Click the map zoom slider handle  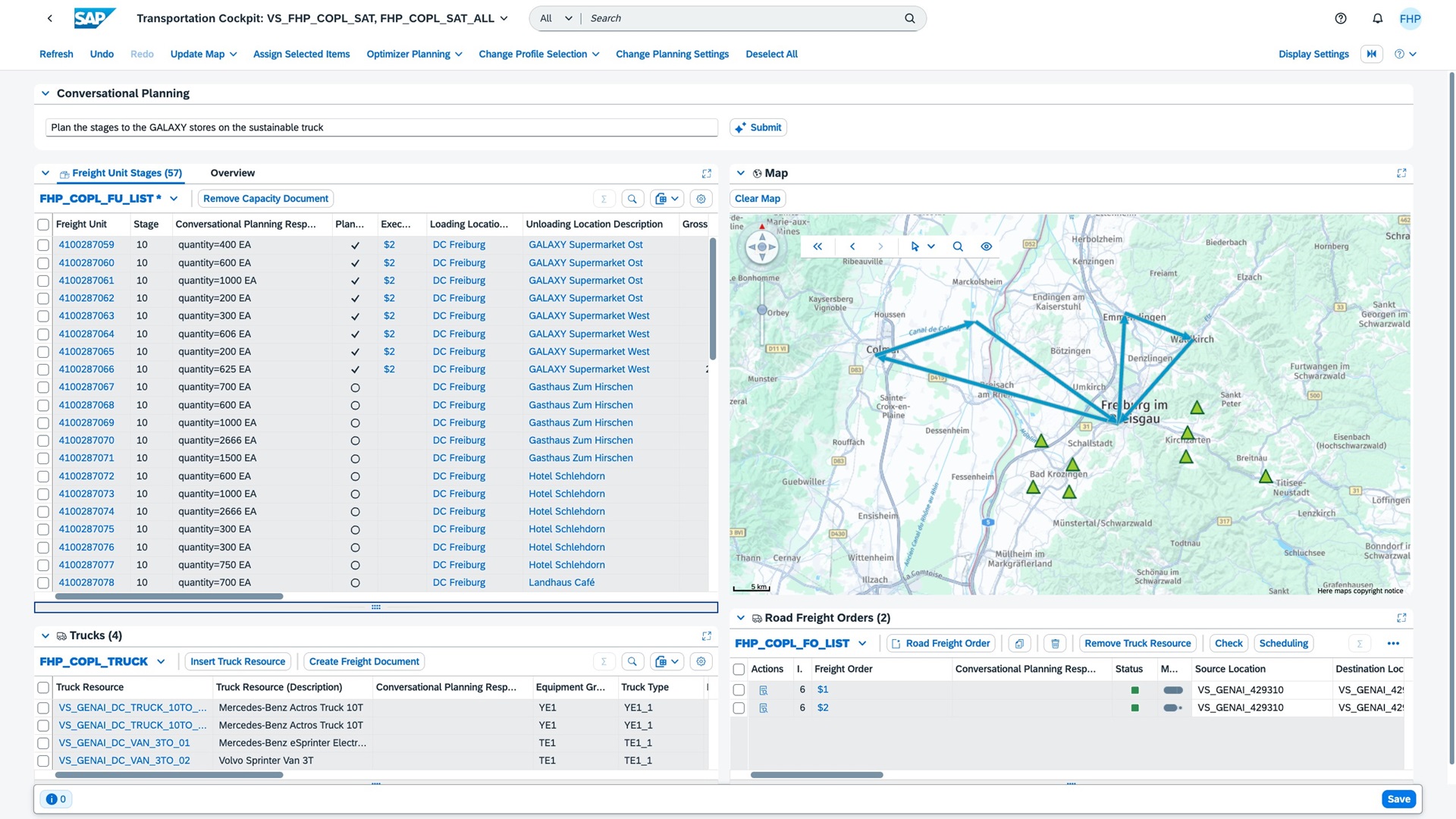tap(761, 309)
